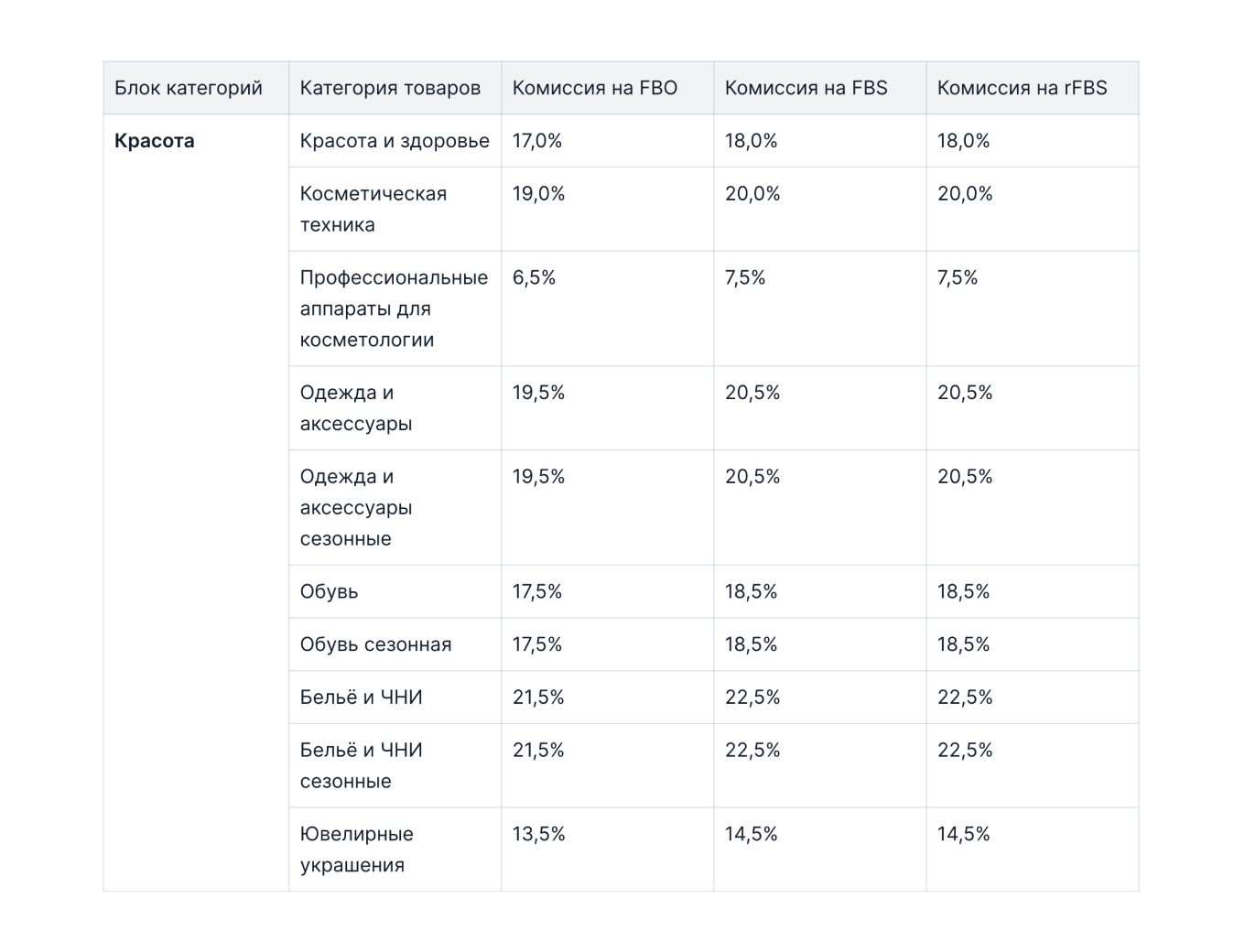Select the bold "Красота" block cell

tap(155, 141)
